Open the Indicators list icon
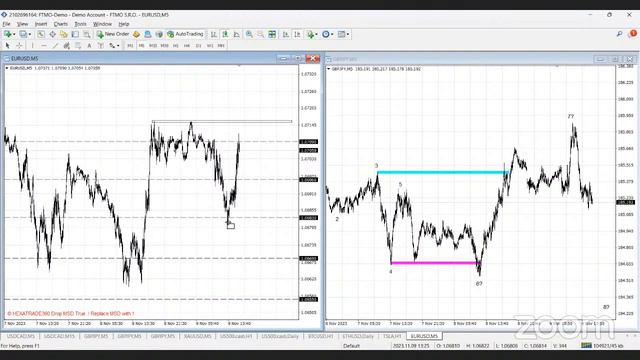 311,34
